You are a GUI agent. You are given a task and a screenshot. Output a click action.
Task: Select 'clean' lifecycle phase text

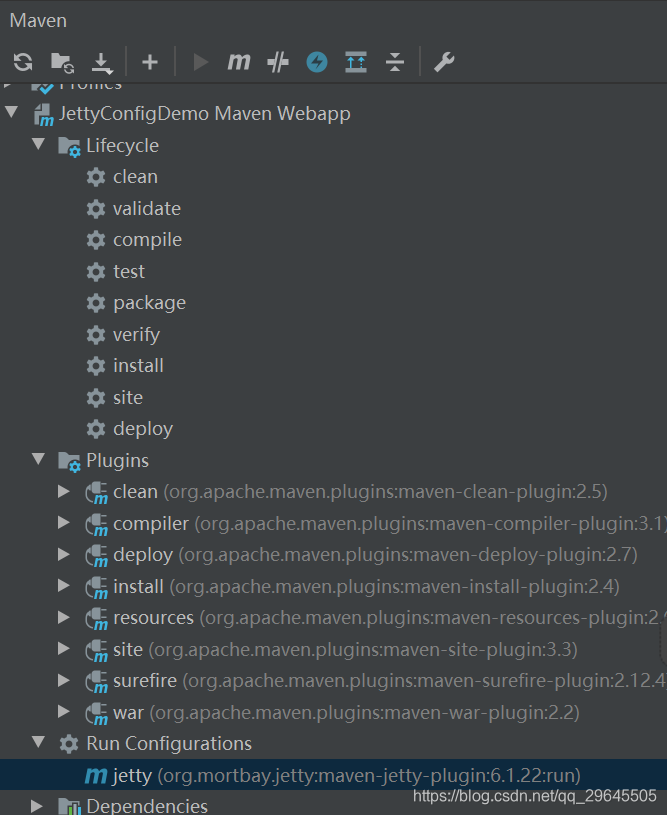tap(135, 177)
